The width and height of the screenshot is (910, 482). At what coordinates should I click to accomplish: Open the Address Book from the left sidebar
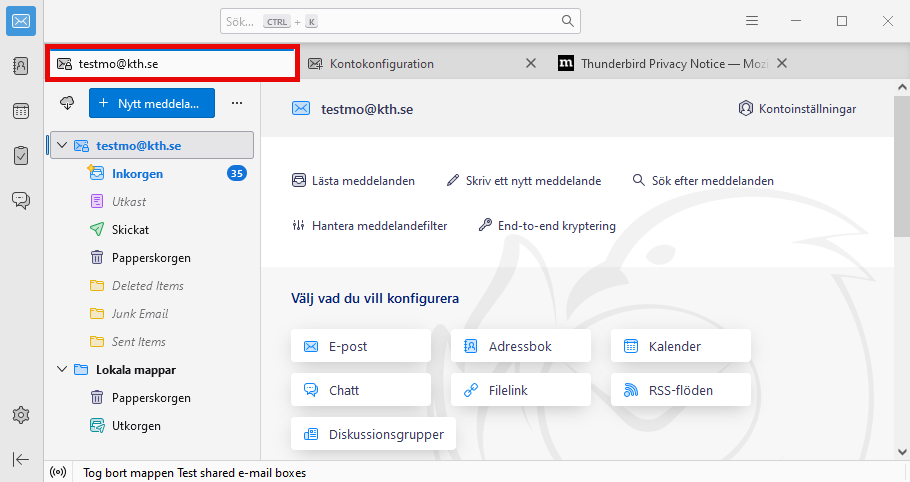21,66
